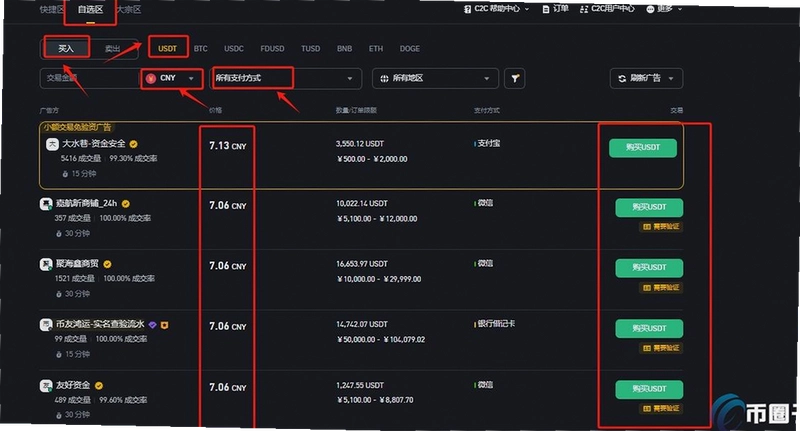The height and width of the screenshot is (431, 800).
Task: Click the 7.13 CNY price of 大水巷
Action: (x=228, y=146)
